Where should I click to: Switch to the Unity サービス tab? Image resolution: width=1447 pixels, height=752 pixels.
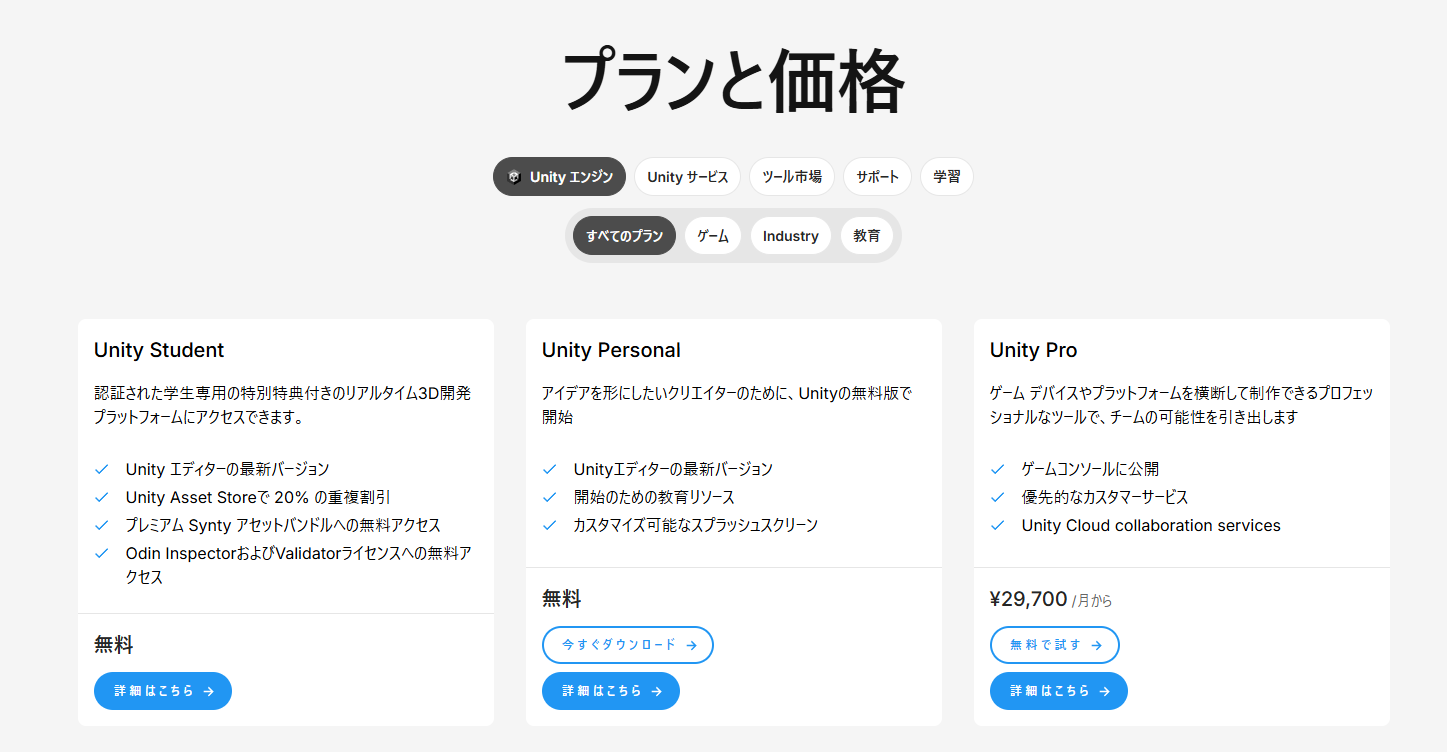687,176
